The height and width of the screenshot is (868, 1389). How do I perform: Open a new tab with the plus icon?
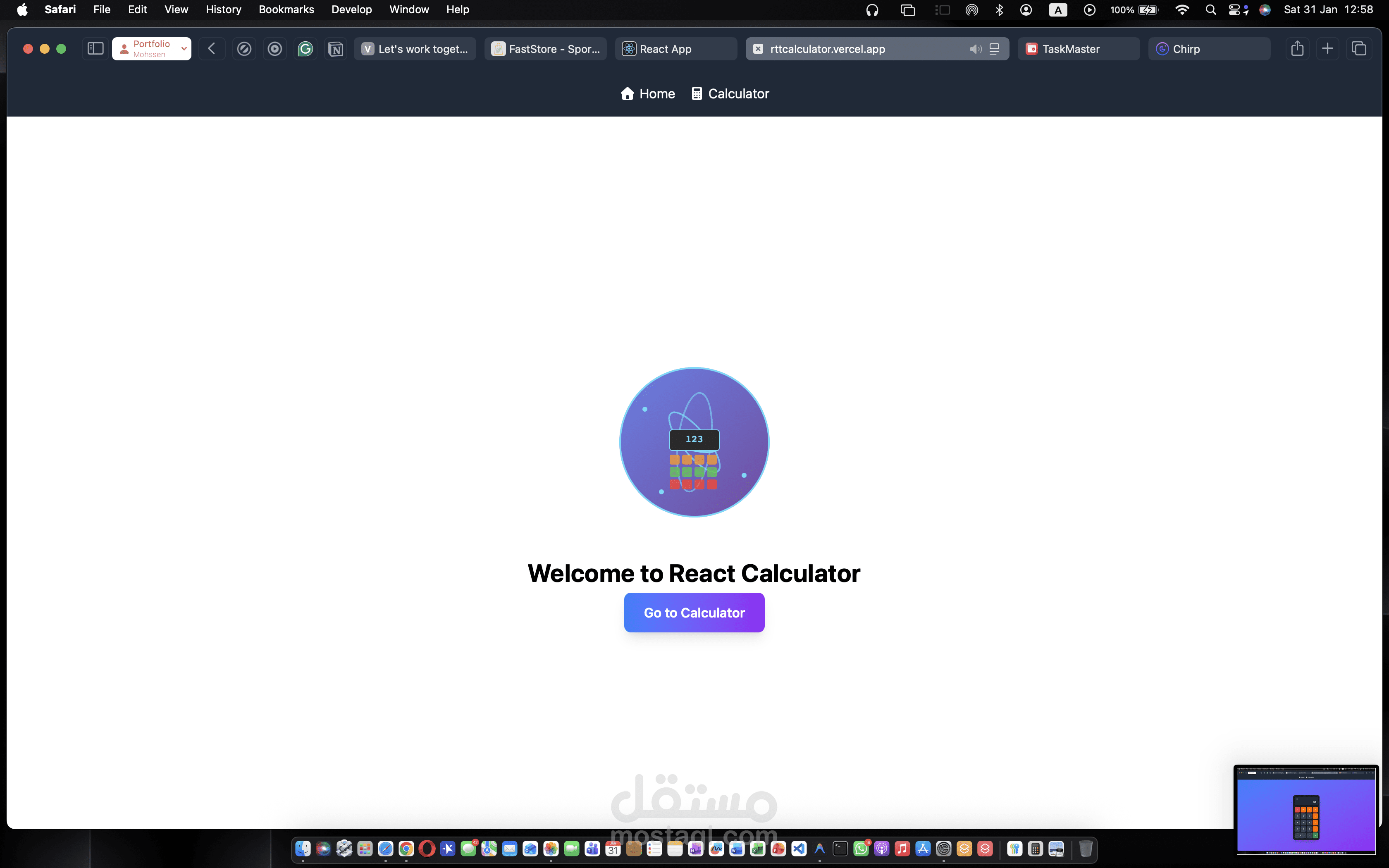point(1328,49)
